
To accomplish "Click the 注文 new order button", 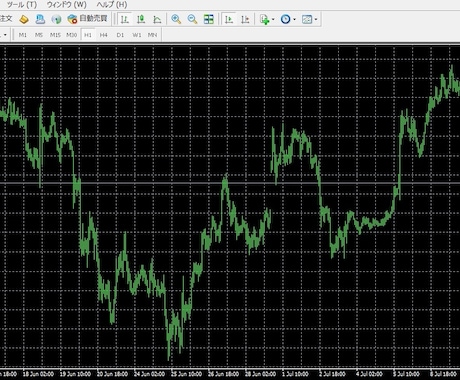I will (6, 19).
